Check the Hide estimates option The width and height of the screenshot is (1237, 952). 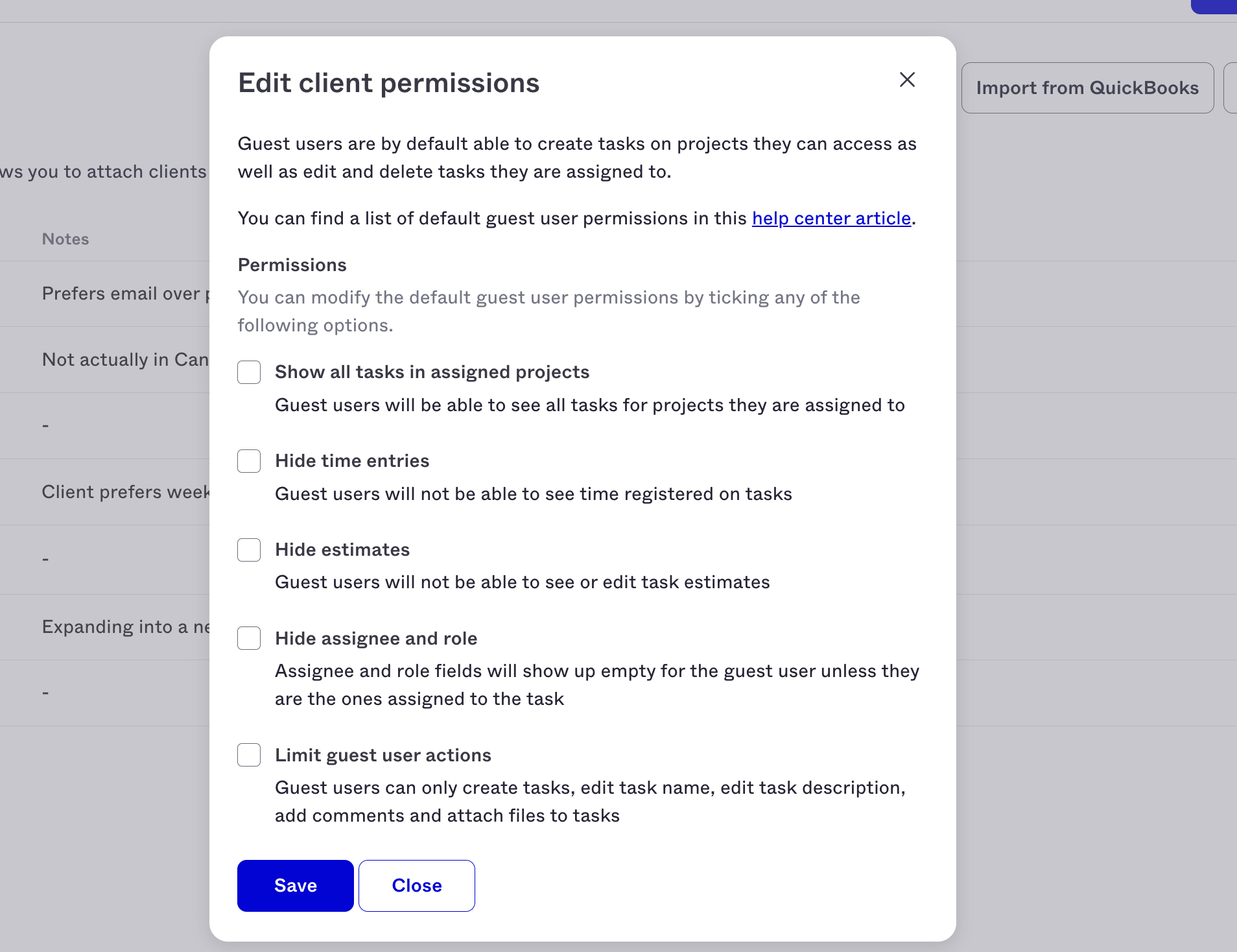click(249, 550)
